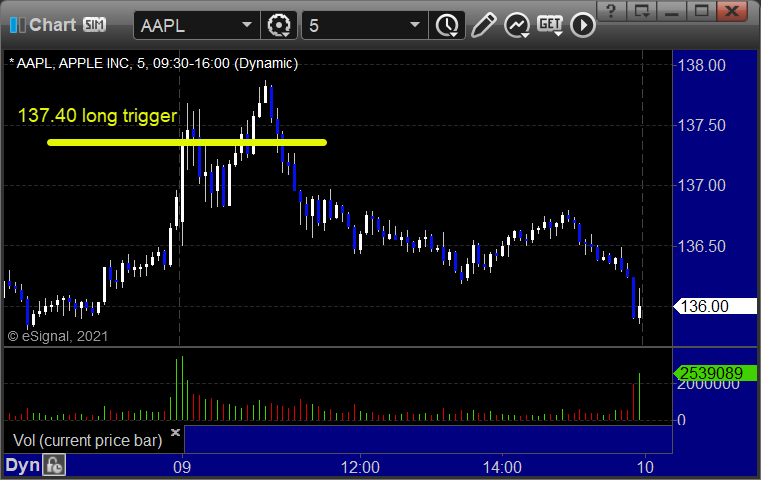Toggle the Dyn scale lock icon
The height and width of the screenshot is (480, 761).
[54, 466]
